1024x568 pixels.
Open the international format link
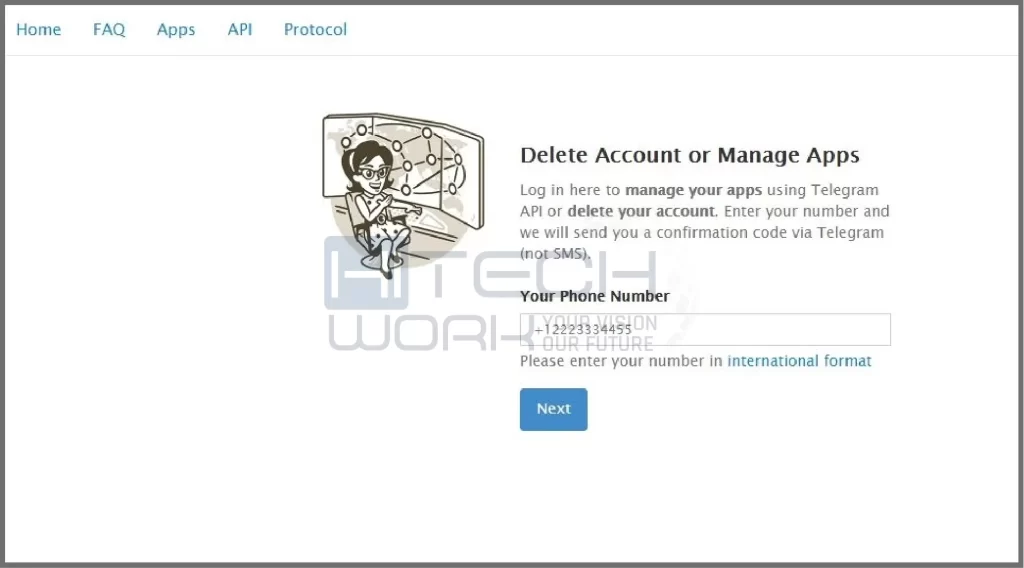[799, 361]
